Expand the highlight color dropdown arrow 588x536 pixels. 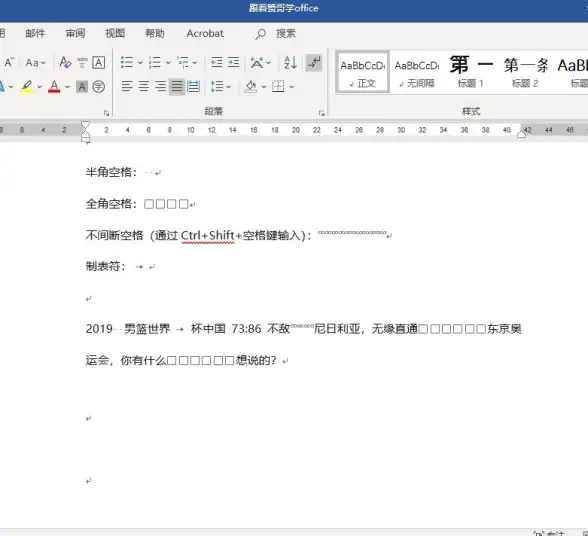39,87
